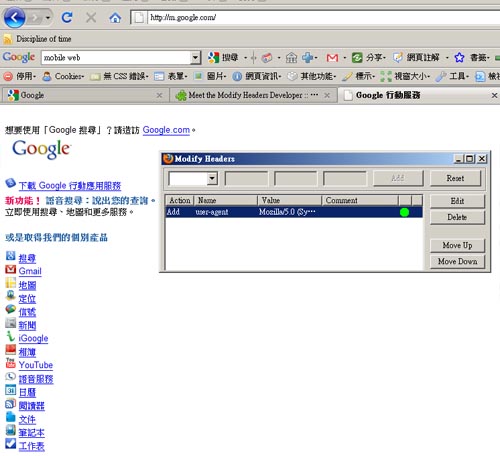Click the 地圖 Maps icon
The height and width of the screenshot is (456, 500).
click(11, 283)
